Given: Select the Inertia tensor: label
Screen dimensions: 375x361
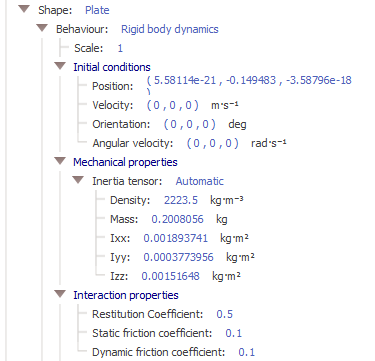Looking at the screenshot, I should tap(127, 181).
